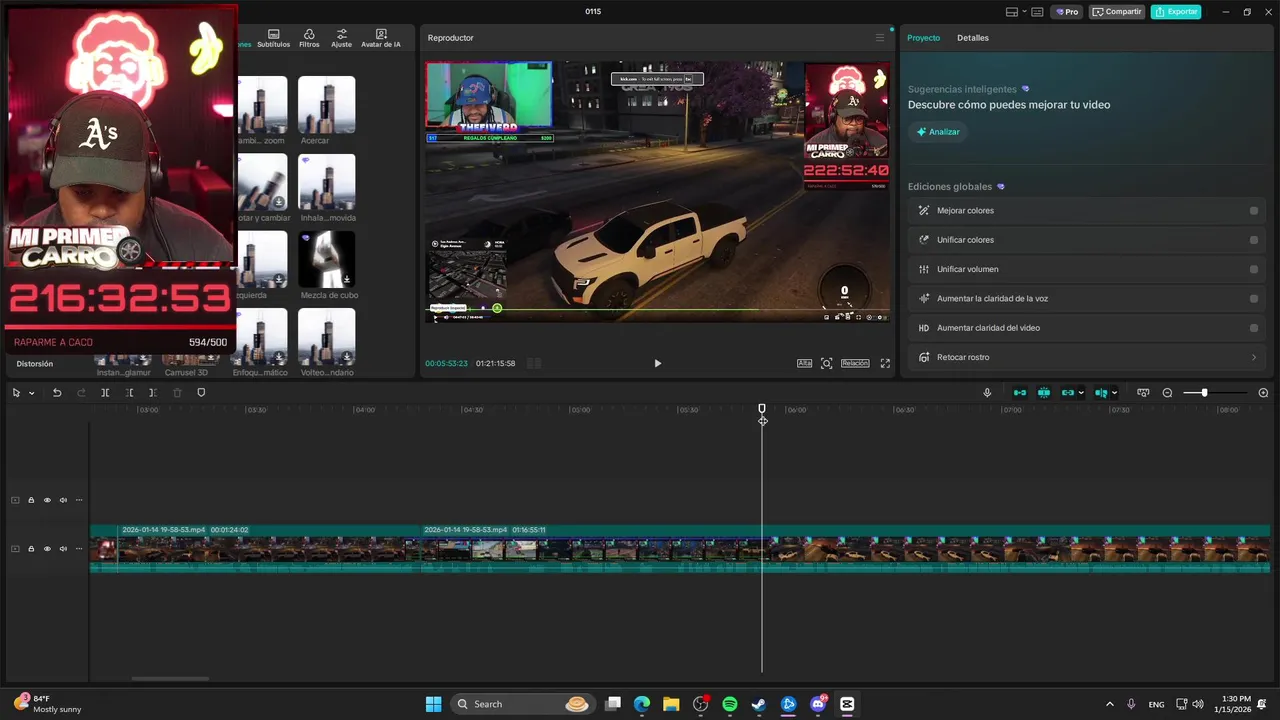Screen dimensions: 1280x720
Task: Switch to the Proyecto tab
Action: 923,38
